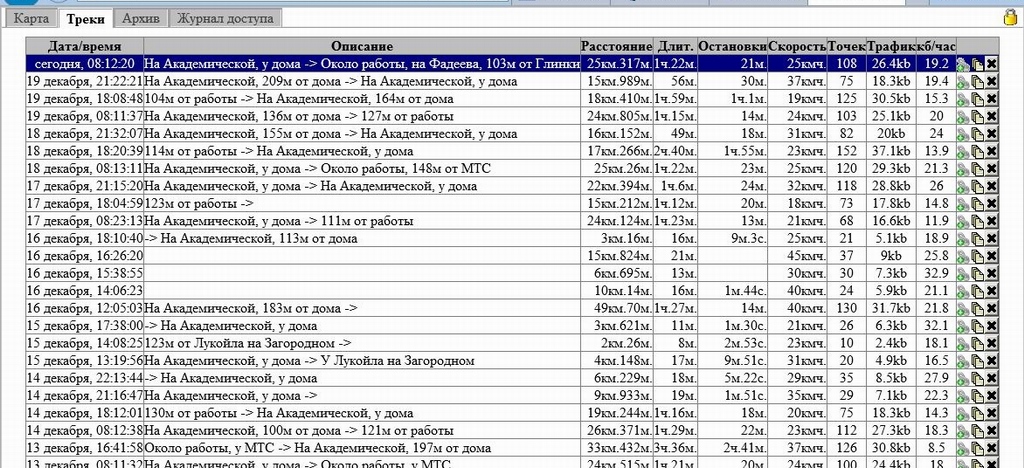The height and width of the screenshot is (468, 1024).
Task: Copy the 14 декабря 18:12:01 track
Action: 977,413
